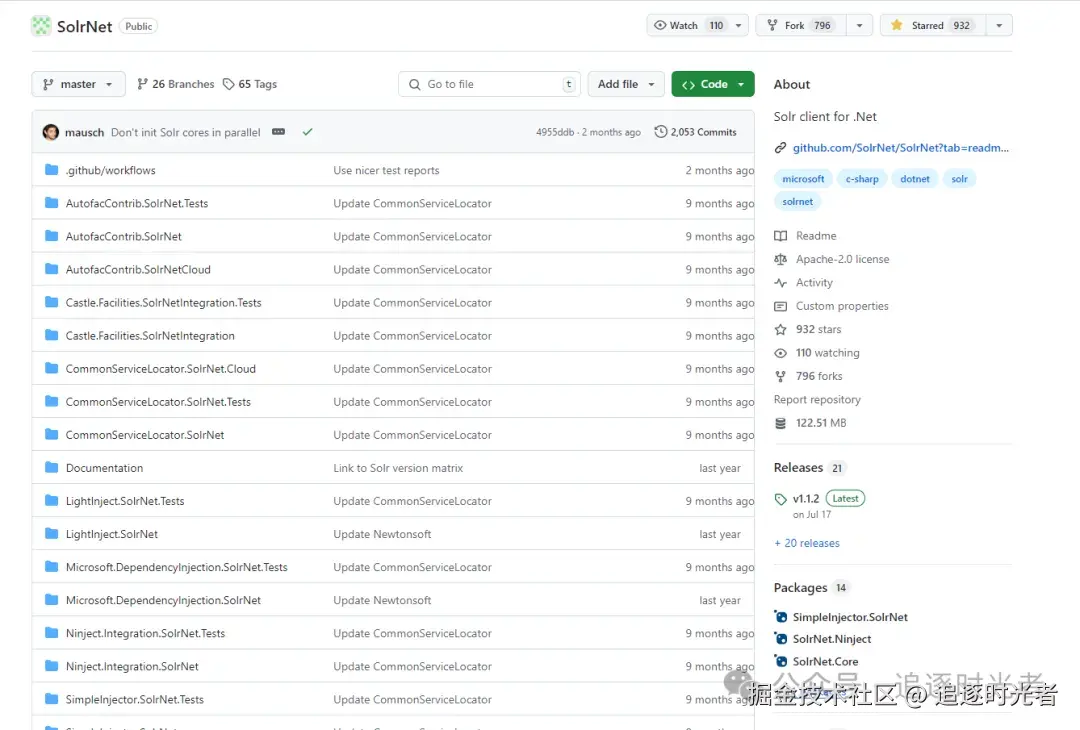Screen dimensions: 1080x730
Task: Click the link icon beside repository URL
Action: pyautogui.click(x=780, y=147)
